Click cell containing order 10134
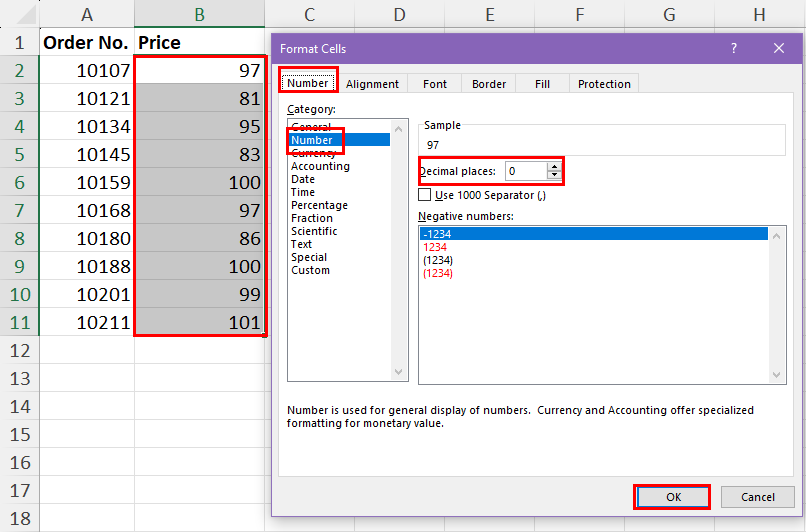The height and width of the screenshot is (532, 806). [87, 126]
